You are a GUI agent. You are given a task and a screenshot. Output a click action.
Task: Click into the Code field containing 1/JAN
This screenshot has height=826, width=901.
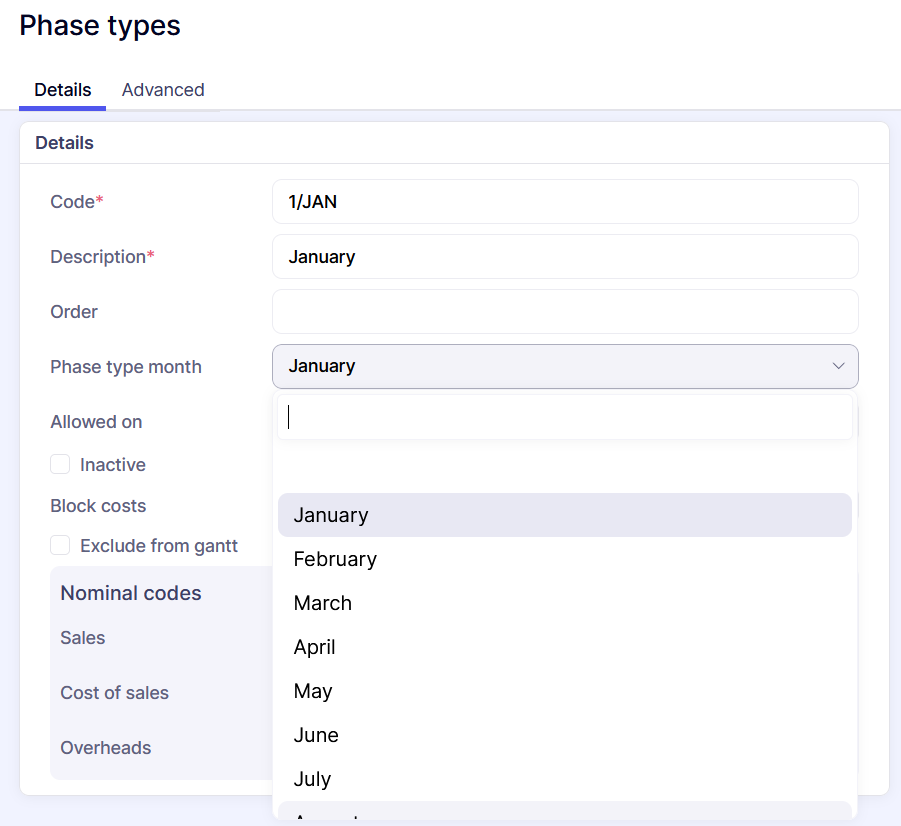[564, 202]
